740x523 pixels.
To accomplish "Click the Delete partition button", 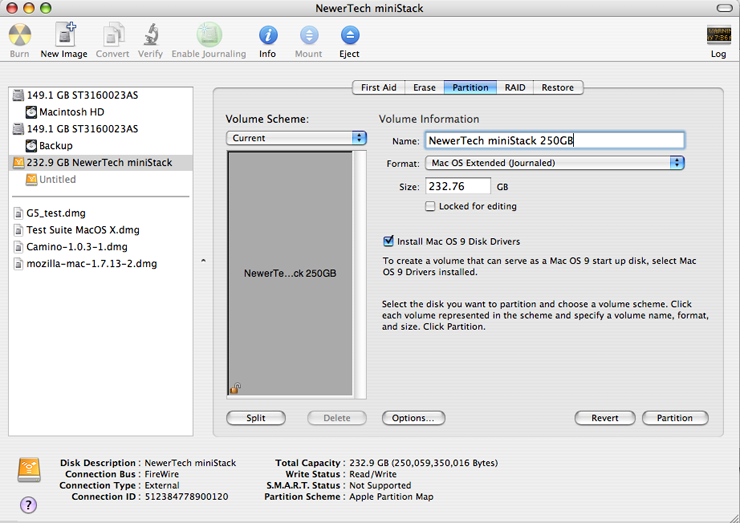I will (x=337, y=418).
